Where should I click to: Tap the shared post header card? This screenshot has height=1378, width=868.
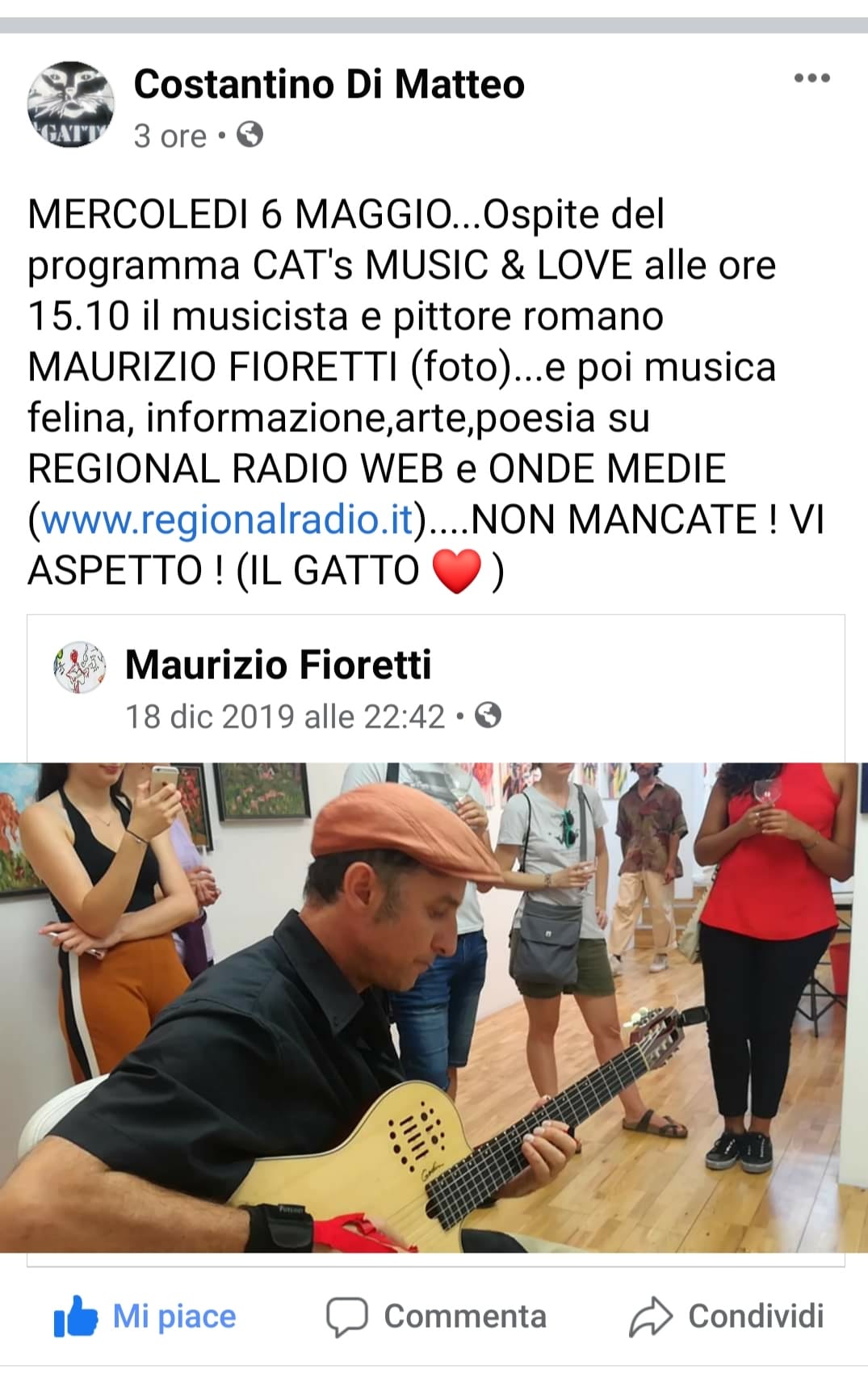click(436, 688)
